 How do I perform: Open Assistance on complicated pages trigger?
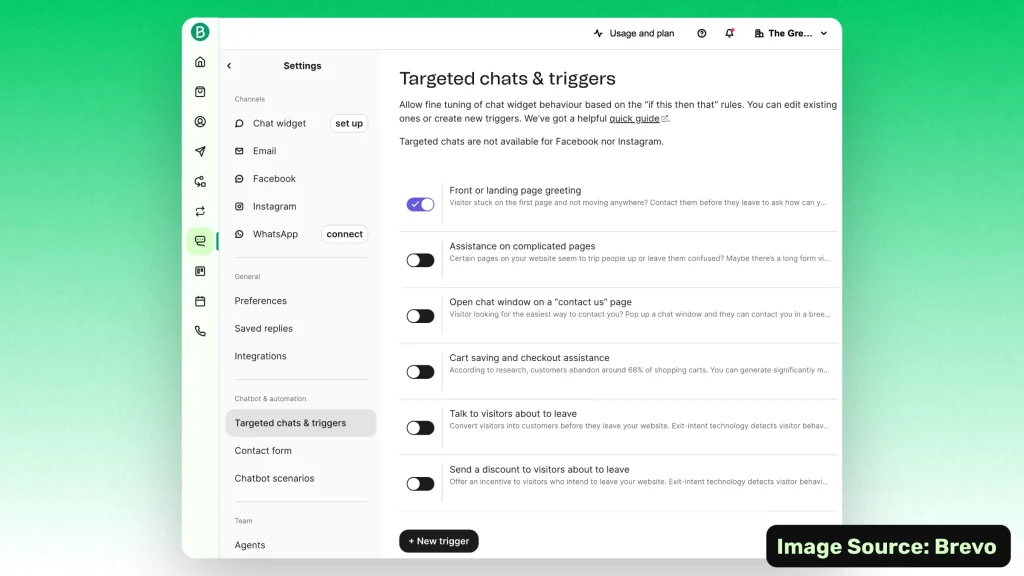pyautogui.click(x=522, y=246)
